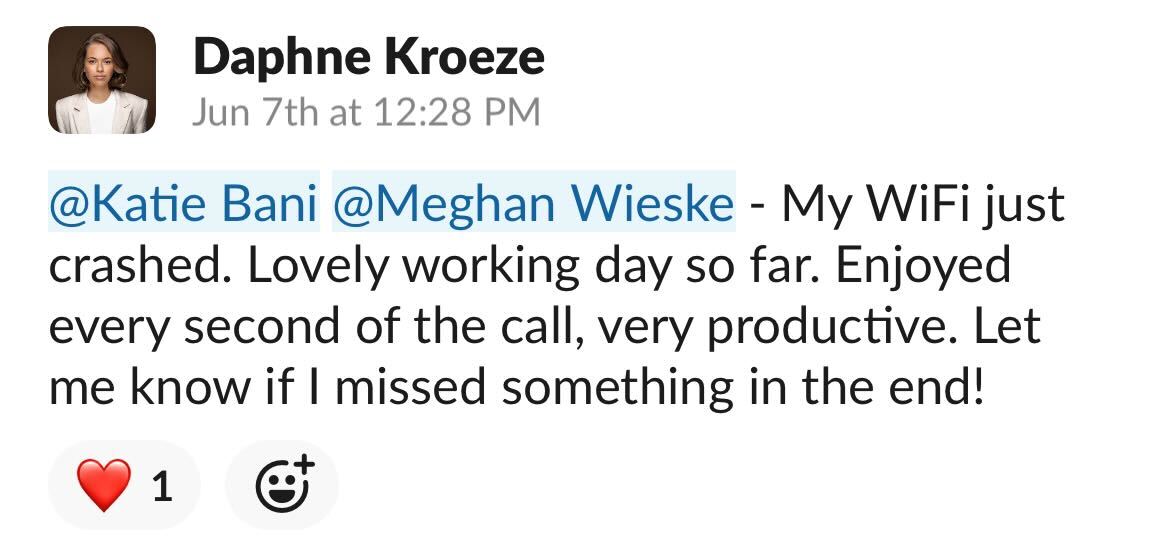The image size is (1170, 545).
Task: Click the '12:28 PM' time text
Action: point(458,113)
